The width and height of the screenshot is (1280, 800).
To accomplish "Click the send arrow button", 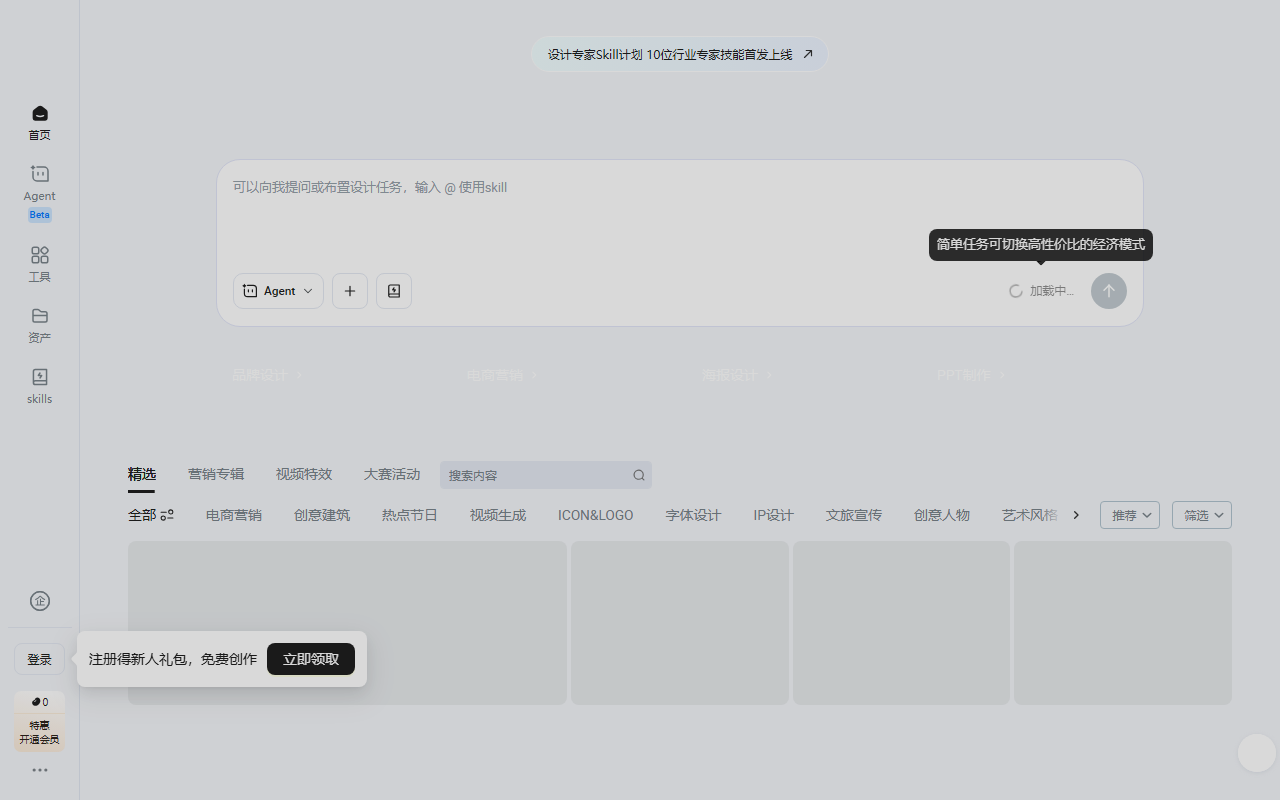I will point(1109,291).
